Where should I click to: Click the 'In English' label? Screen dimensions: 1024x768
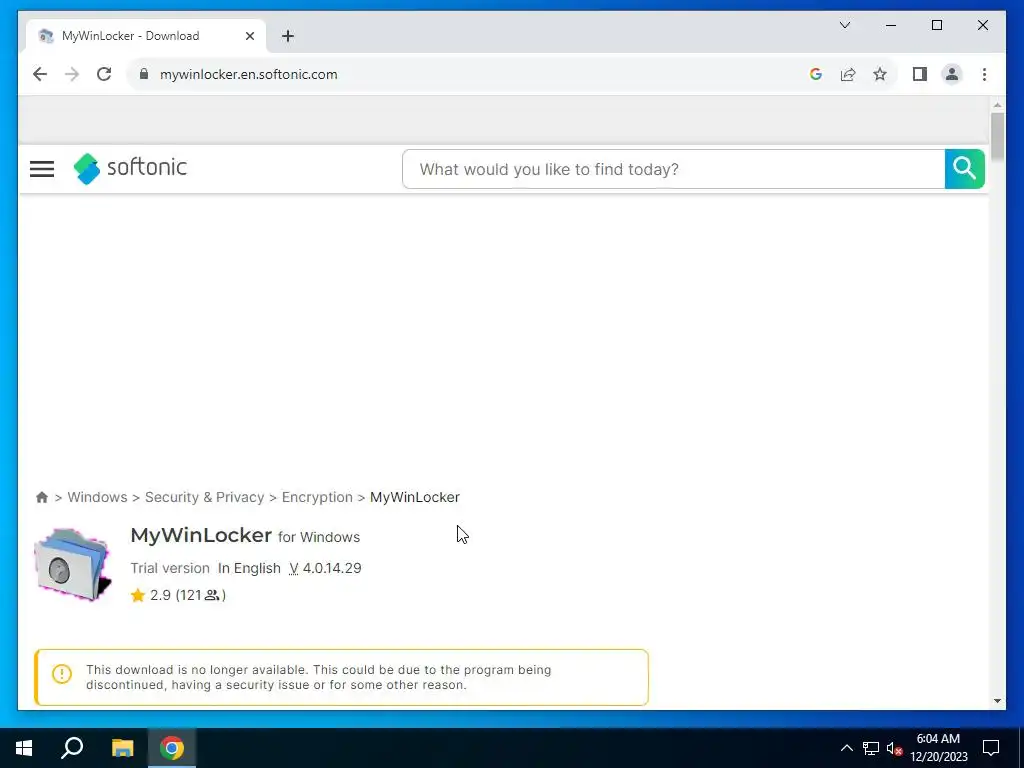249,568
